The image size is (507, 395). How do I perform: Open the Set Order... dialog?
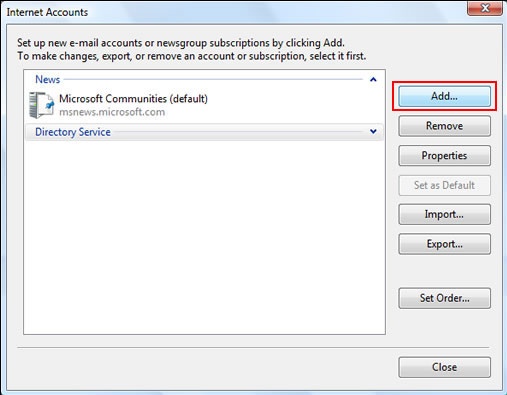point(444,298)
